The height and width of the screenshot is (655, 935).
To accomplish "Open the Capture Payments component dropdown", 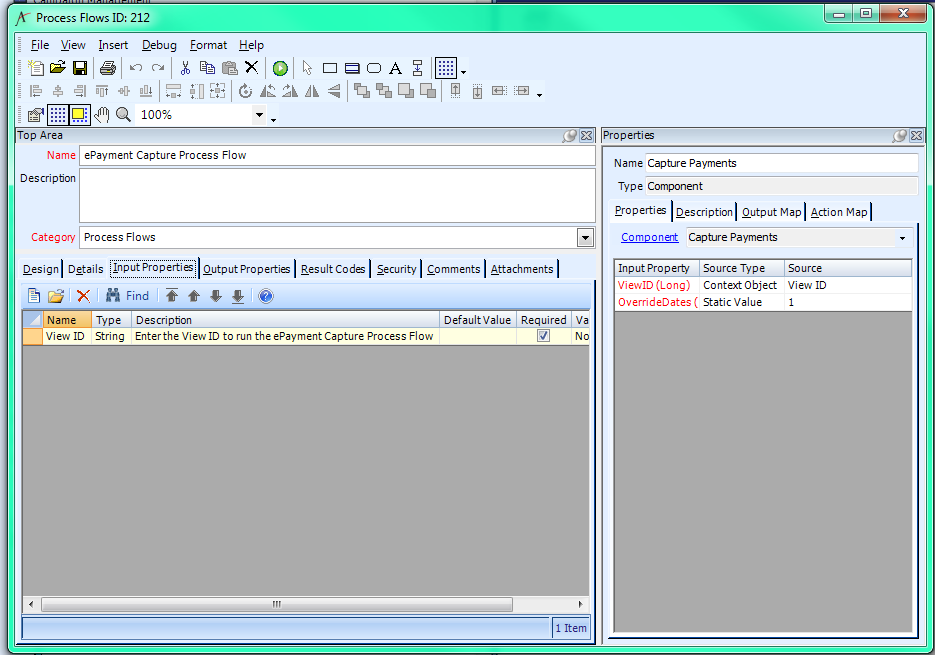I will [x=902, y=238].
